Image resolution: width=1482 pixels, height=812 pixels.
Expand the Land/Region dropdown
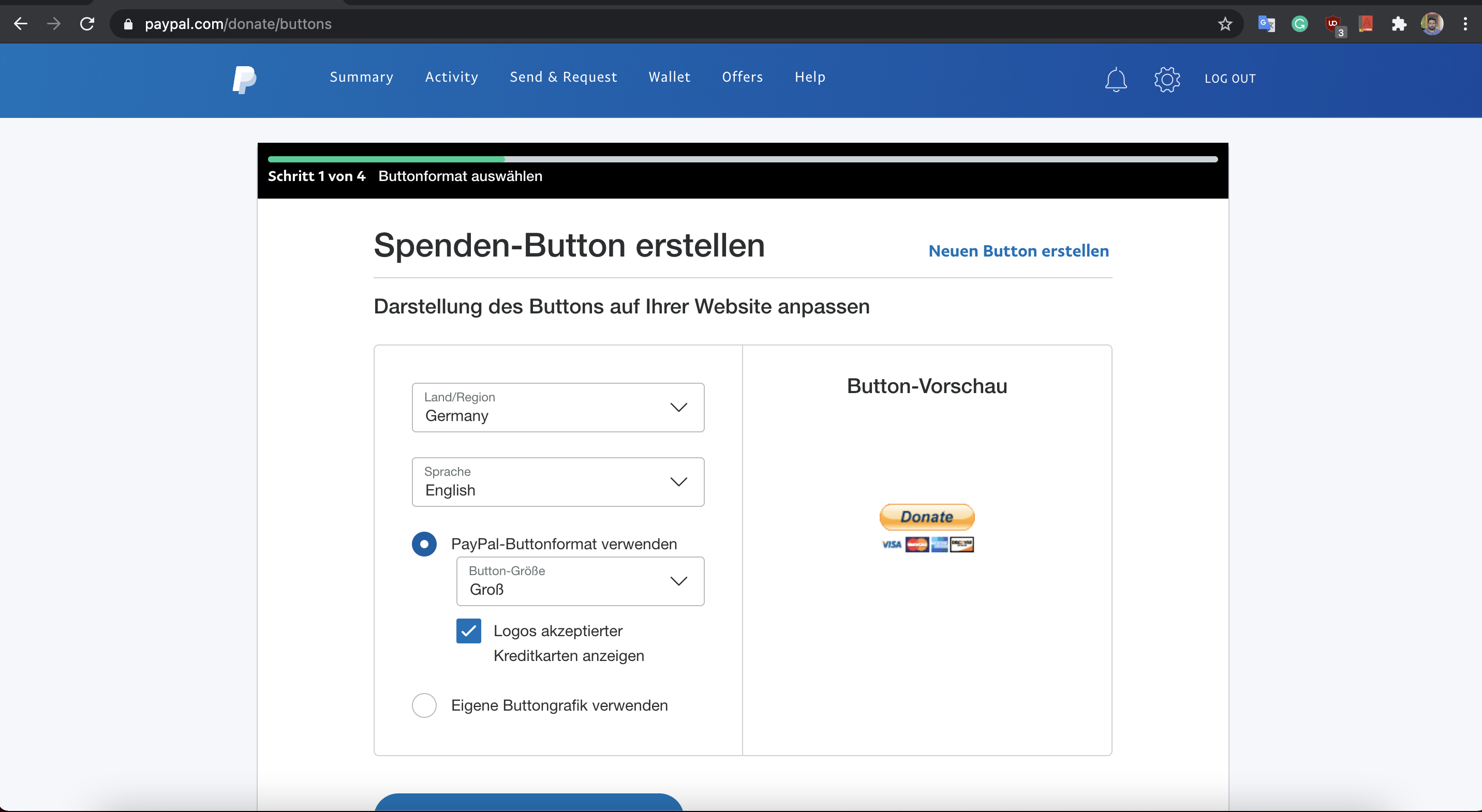coord(558,407)
